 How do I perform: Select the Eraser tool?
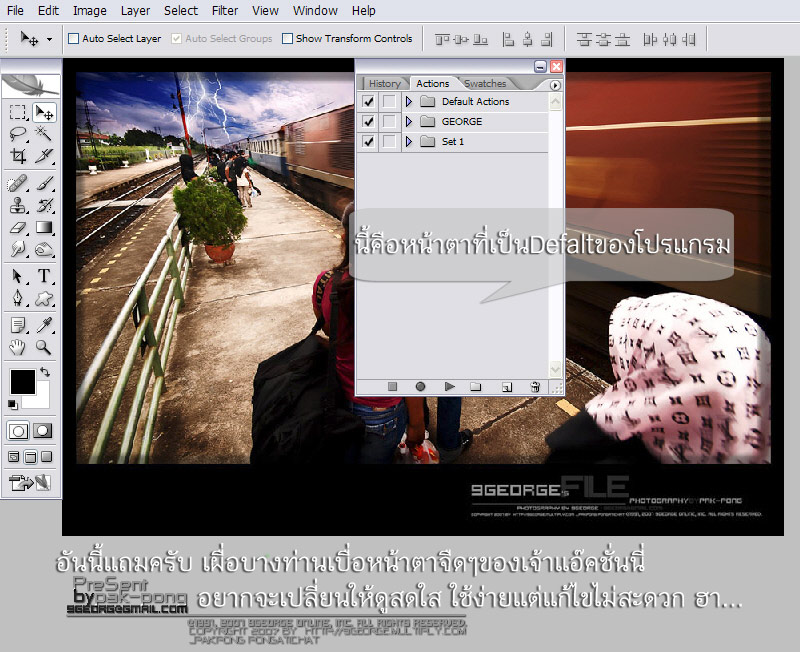coord(18,227)
